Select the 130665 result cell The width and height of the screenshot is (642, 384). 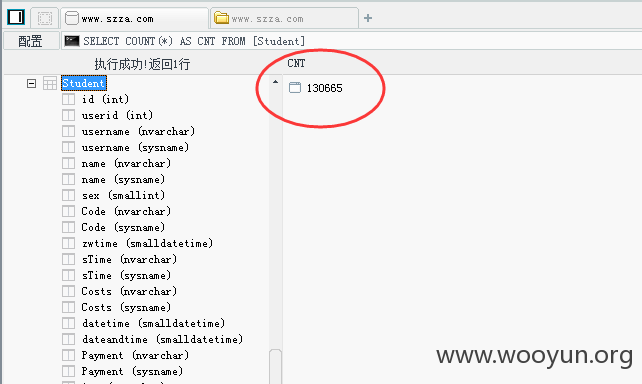coord(324,88)
